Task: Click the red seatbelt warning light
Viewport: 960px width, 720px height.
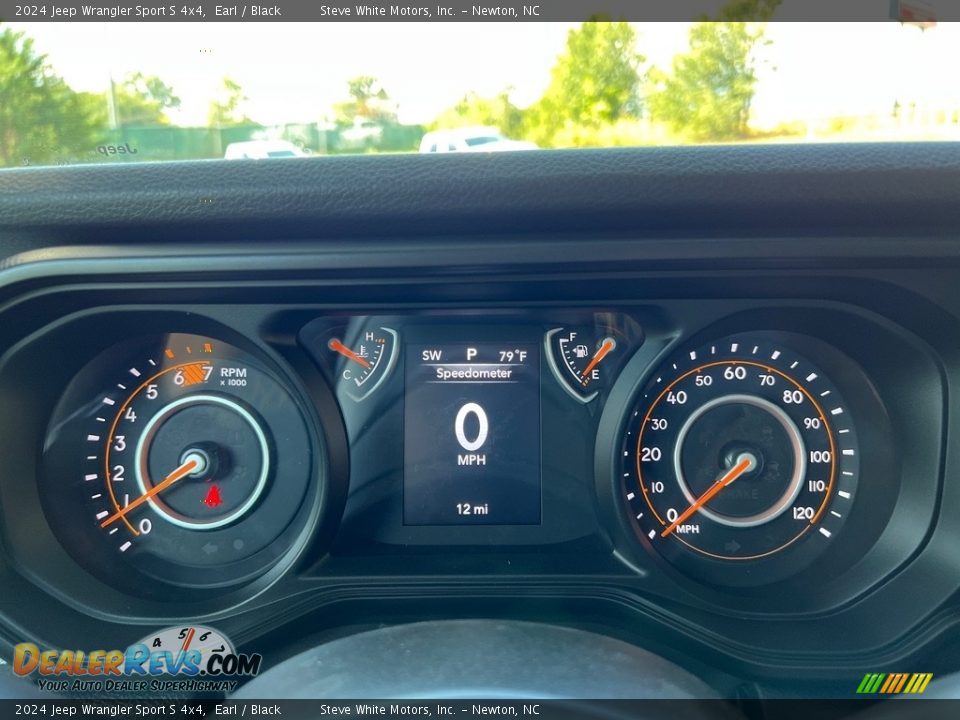Action: point(212,496)
